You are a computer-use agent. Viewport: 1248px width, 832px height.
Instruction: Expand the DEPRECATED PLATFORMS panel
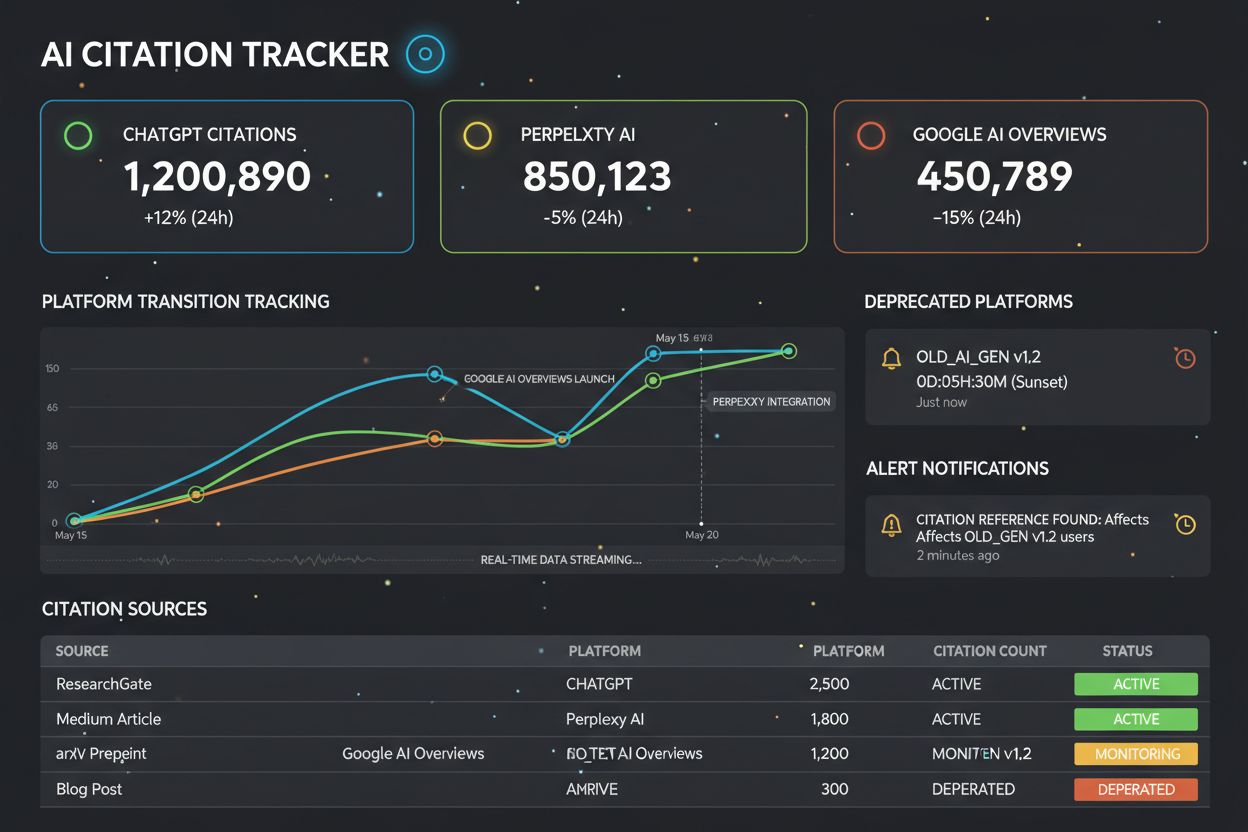968,301
